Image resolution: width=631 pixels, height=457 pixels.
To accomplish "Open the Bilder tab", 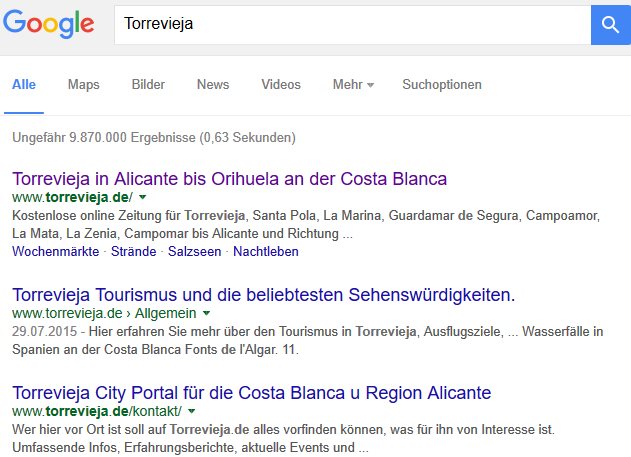I will 148,84.
